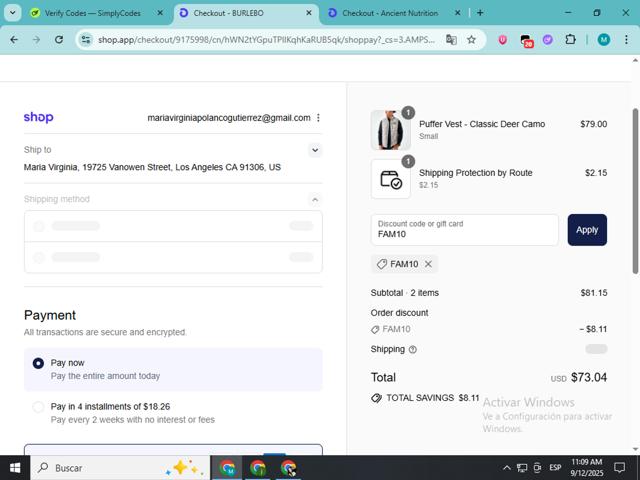Click the Shop logo

(38, 118)
